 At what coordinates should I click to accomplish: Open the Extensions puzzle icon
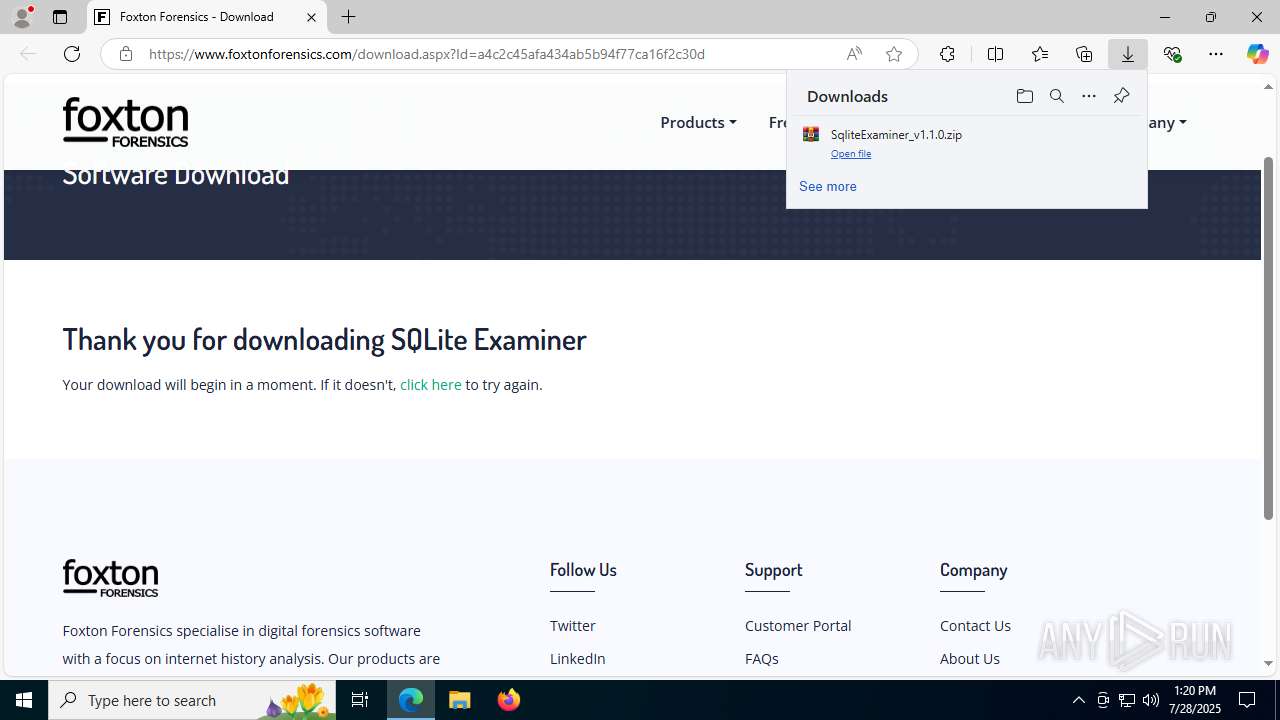[x=947, y=54]
